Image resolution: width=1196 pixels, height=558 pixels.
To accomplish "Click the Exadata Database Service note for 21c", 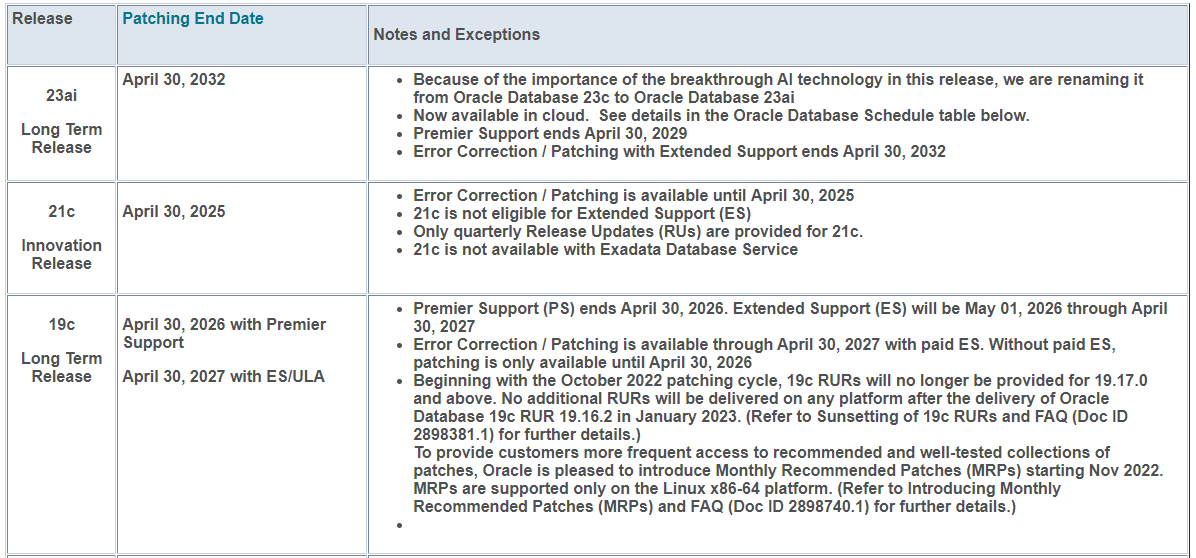I will 605,249.
